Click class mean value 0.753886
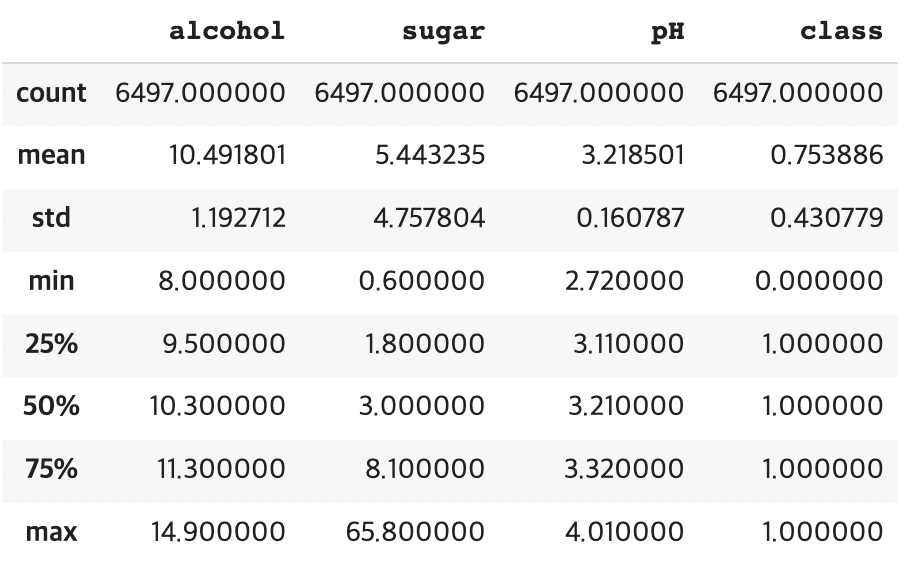This screenshot has height=564, width=904. 827,155
